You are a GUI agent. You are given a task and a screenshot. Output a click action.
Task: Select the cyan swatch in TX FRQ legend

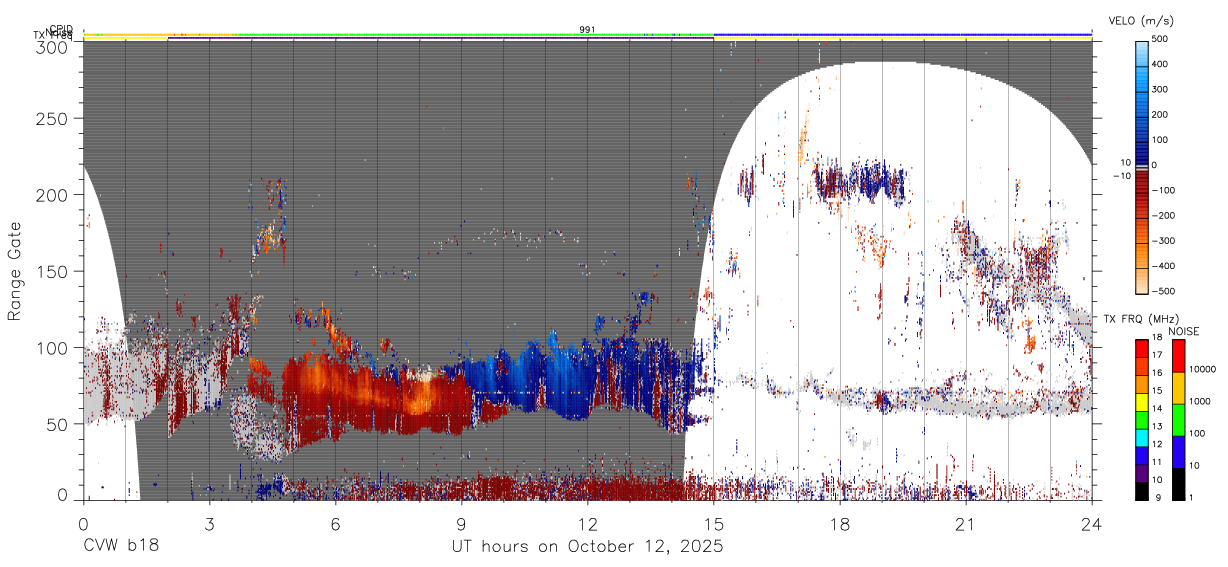tap(1142, 436)
